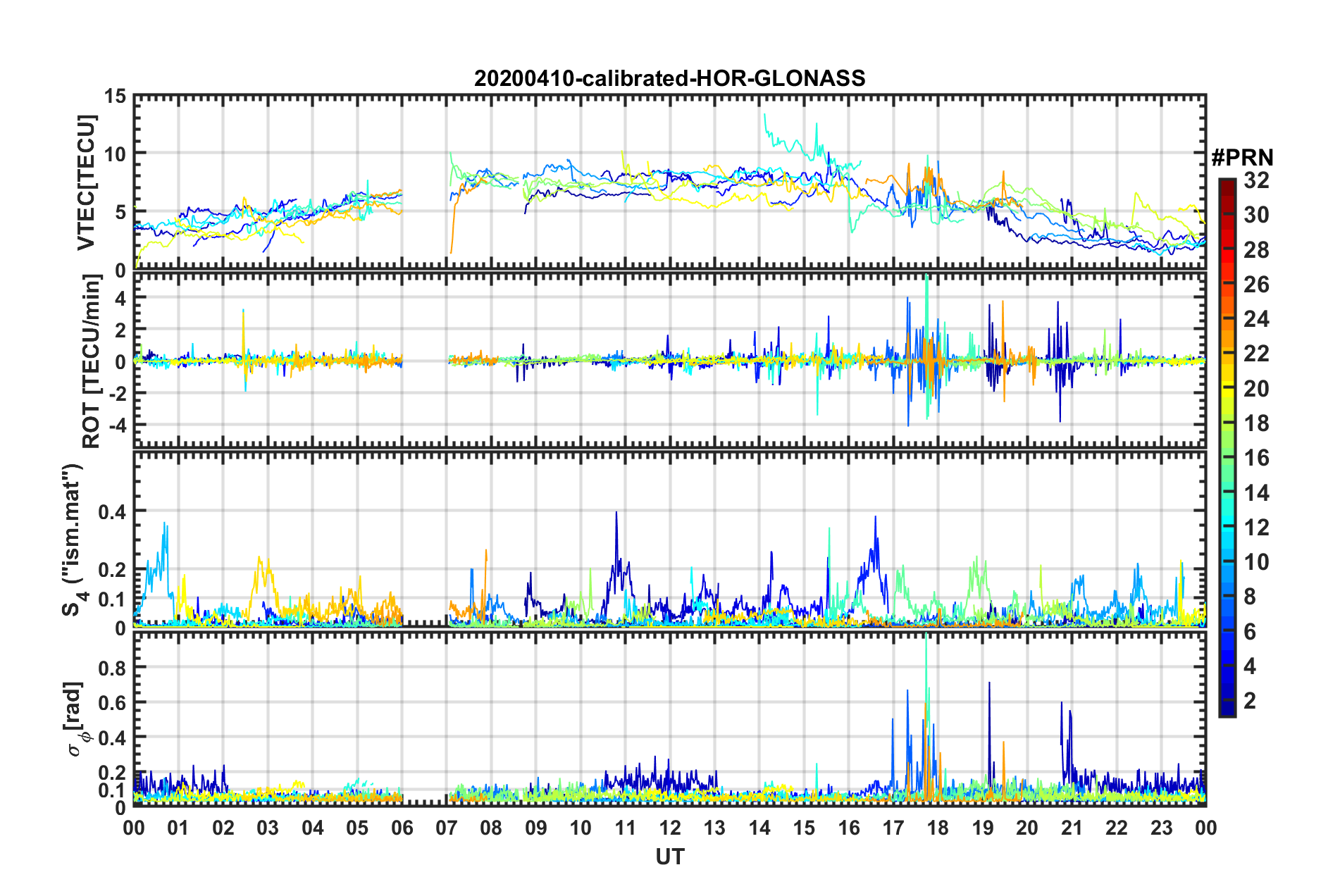Image resolution: width=1340 pixels, height=896 pixels.
Task: Click the 12 tick label on UT axis
Action: coord(669,828)
